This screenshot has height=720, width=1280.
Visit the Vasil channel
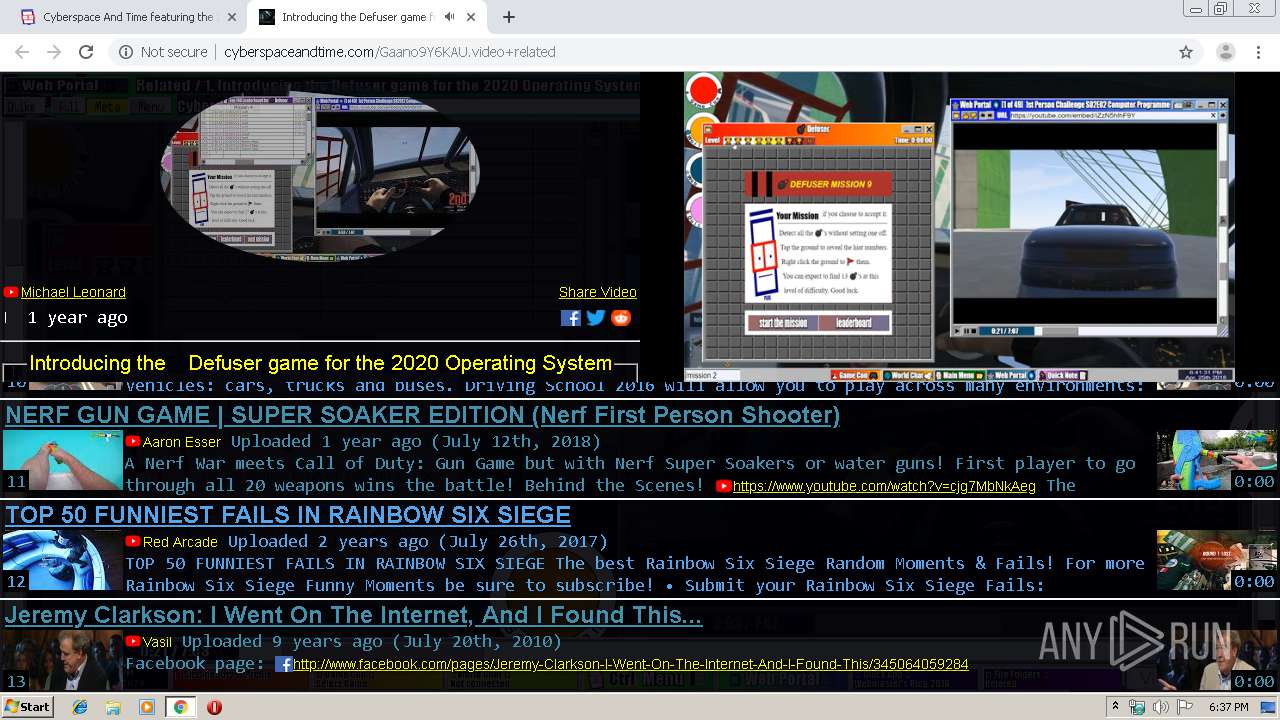(x=157, y=641)
